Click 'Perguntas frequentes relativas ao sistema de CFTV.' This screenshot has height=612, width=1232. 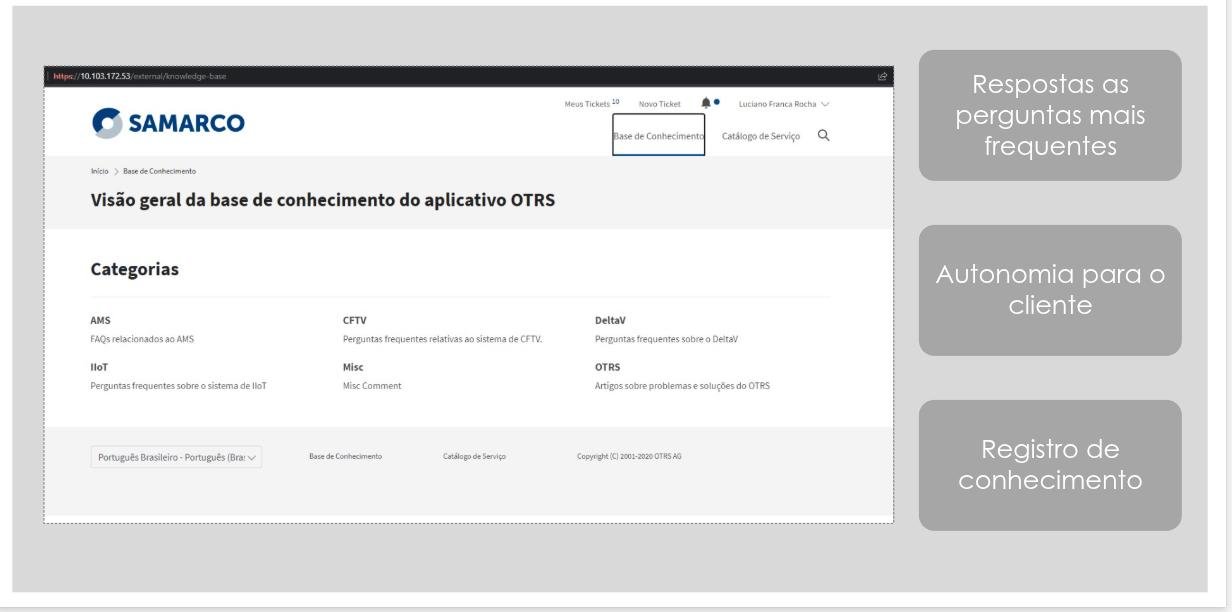[443, 339]
